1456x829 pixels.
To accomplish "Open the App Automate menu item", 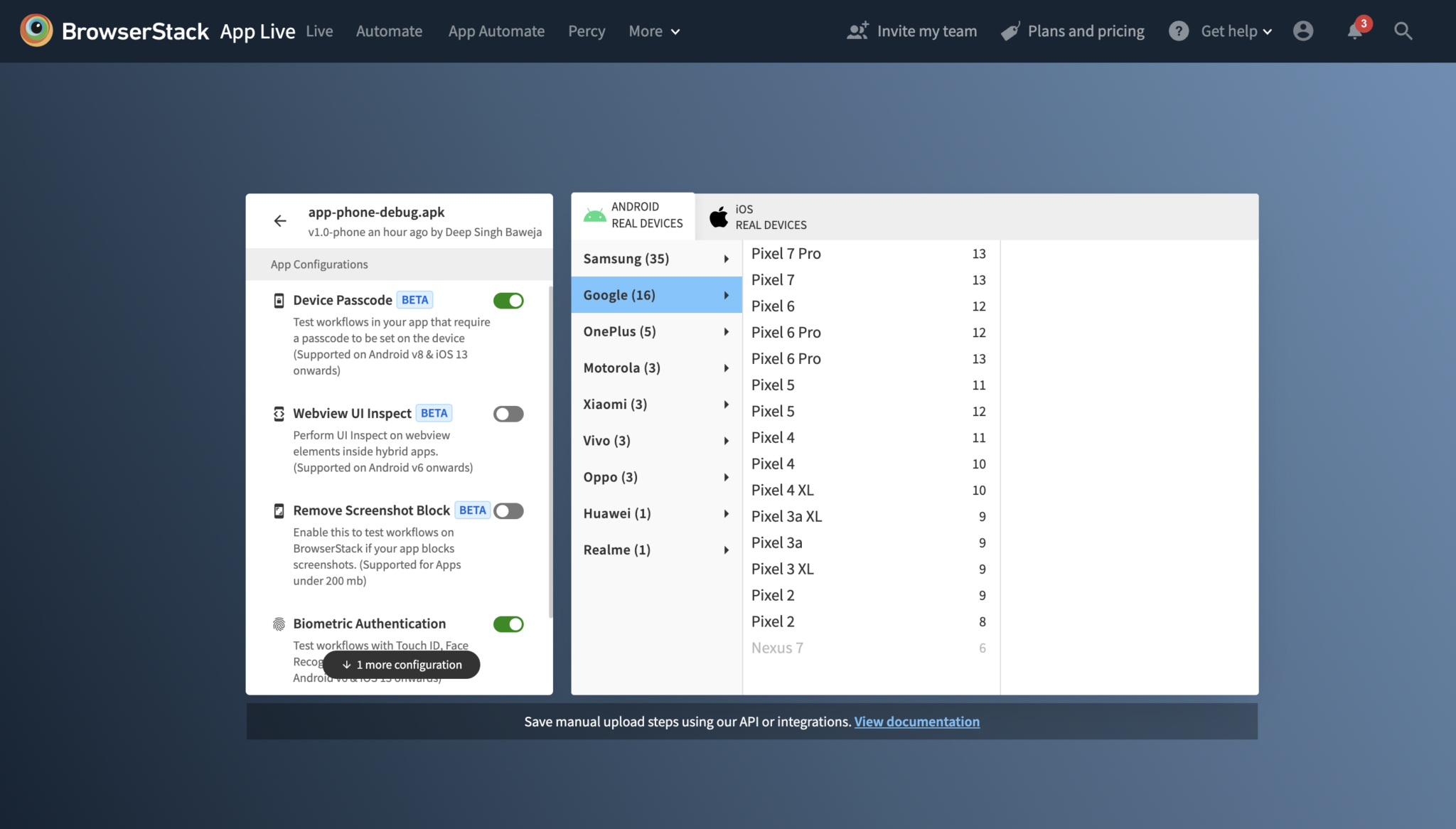I will tap(496, 31).
